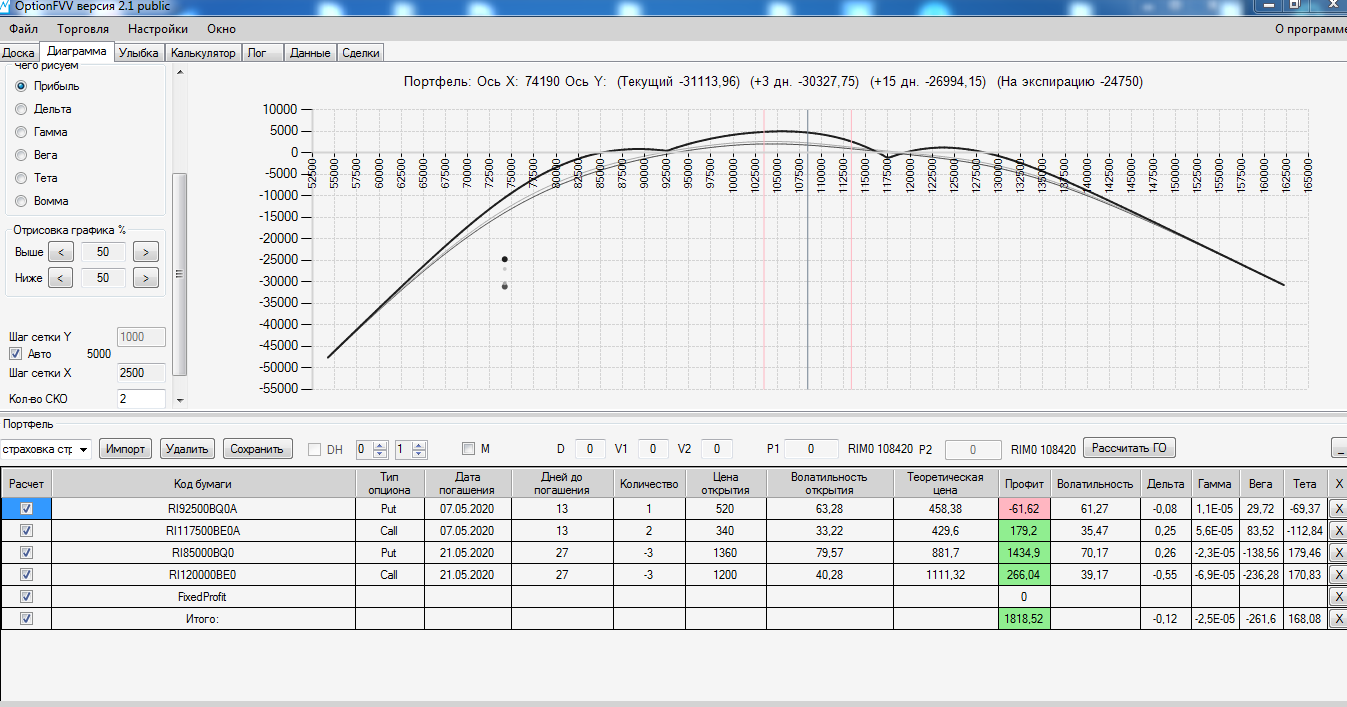The height and width of the screenshot is (707, 1347).
Task: Switch to the Улыбка tab
Action: (x=139, y=53)
